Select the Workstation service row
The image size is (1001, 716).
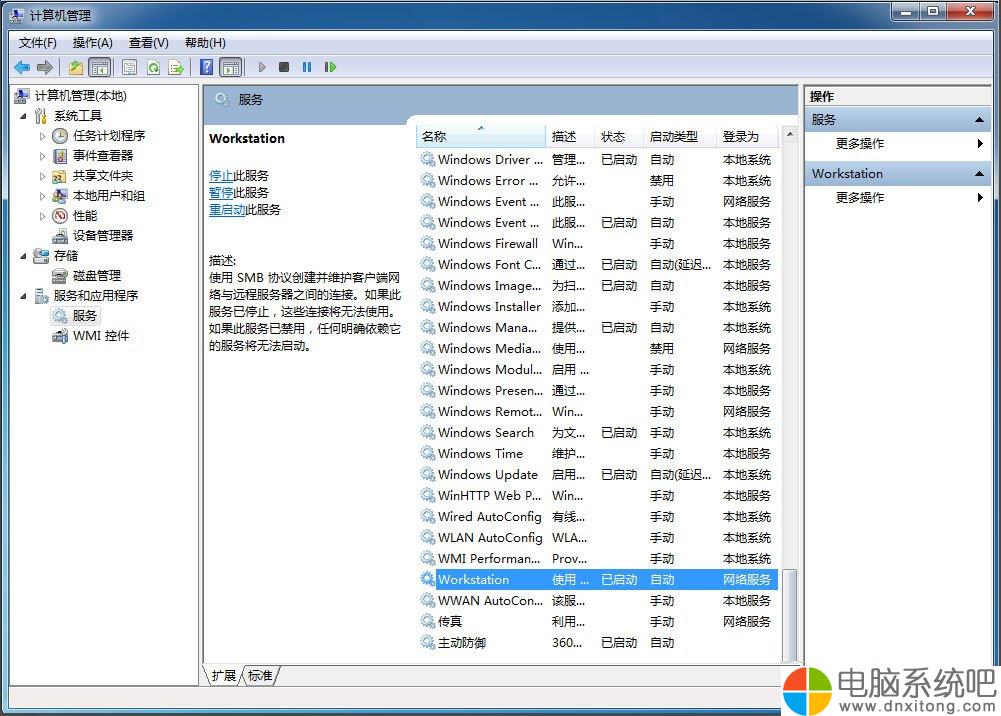click(x=597, y=579)
